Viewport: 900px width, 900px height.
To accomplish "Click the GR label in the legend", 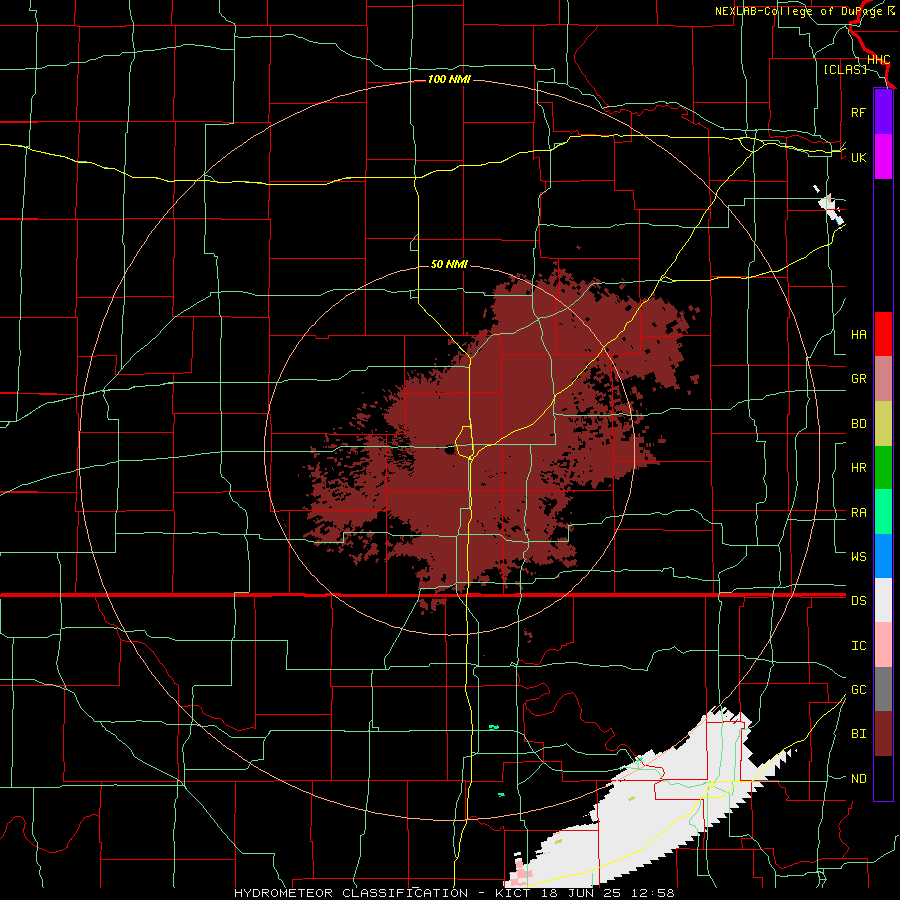I will (858, 379).
